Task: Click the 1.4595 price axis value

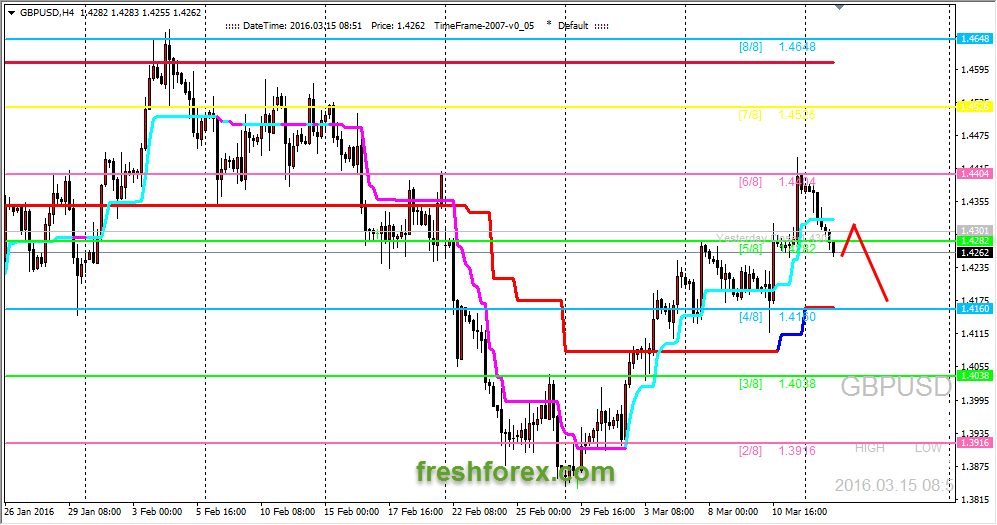Action: pos(975,69)
